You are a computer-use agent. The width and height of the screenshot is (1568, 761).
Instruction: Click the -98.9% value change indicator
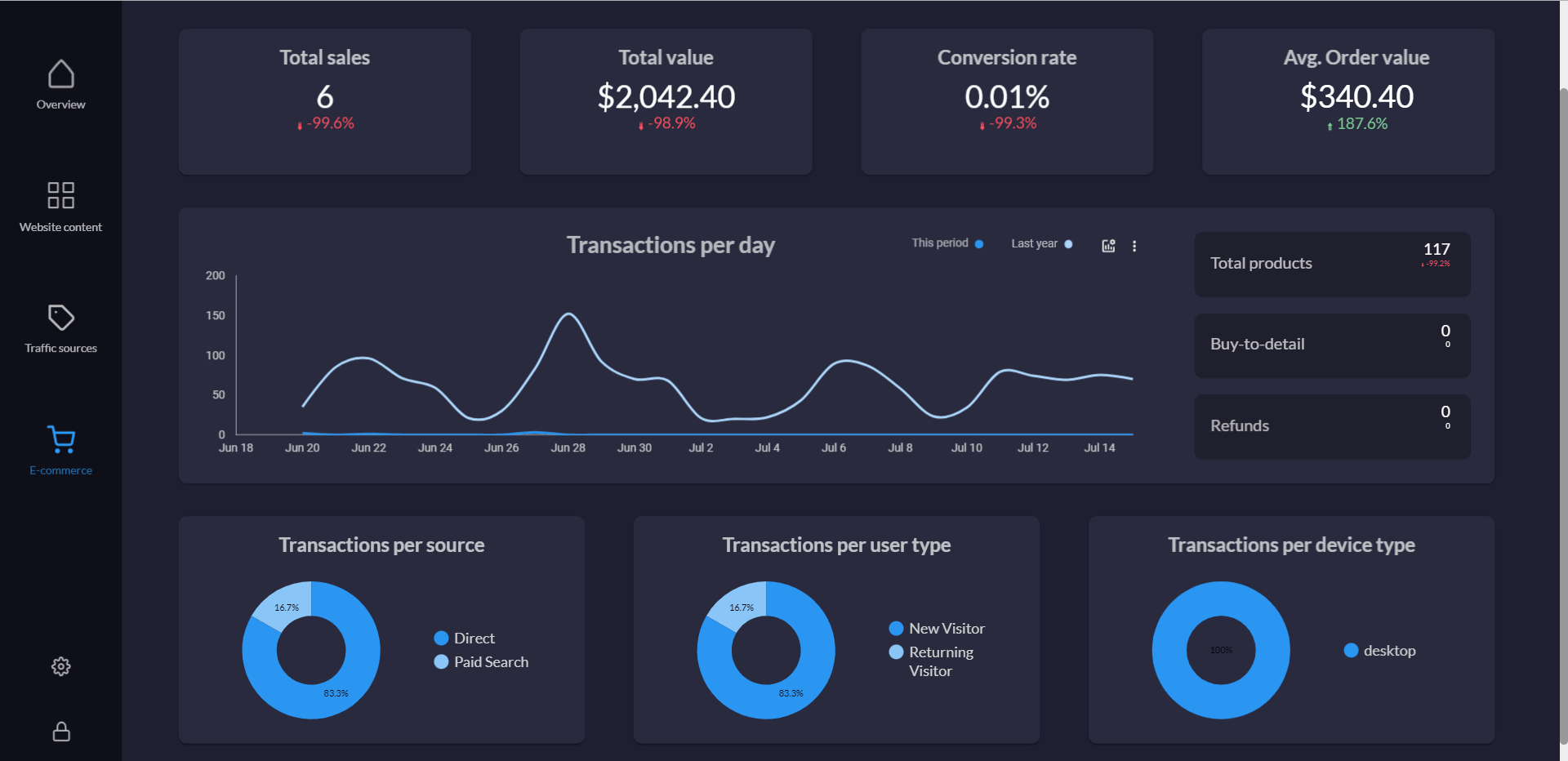click(x=666, y=123)
